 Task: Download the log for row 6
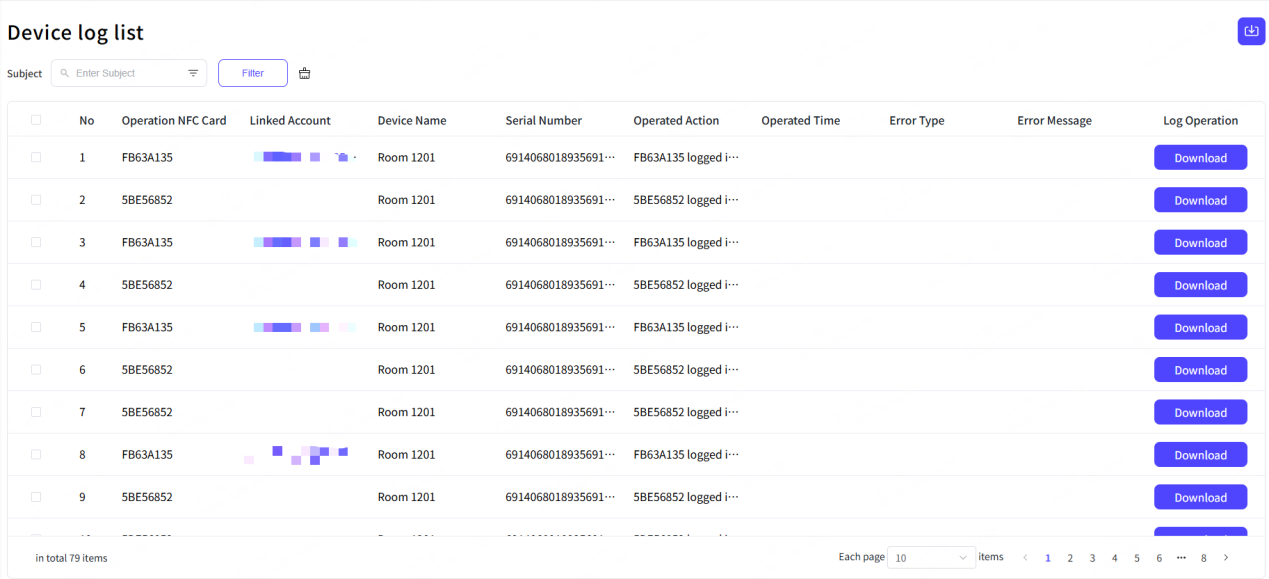tap(1200, 370)
